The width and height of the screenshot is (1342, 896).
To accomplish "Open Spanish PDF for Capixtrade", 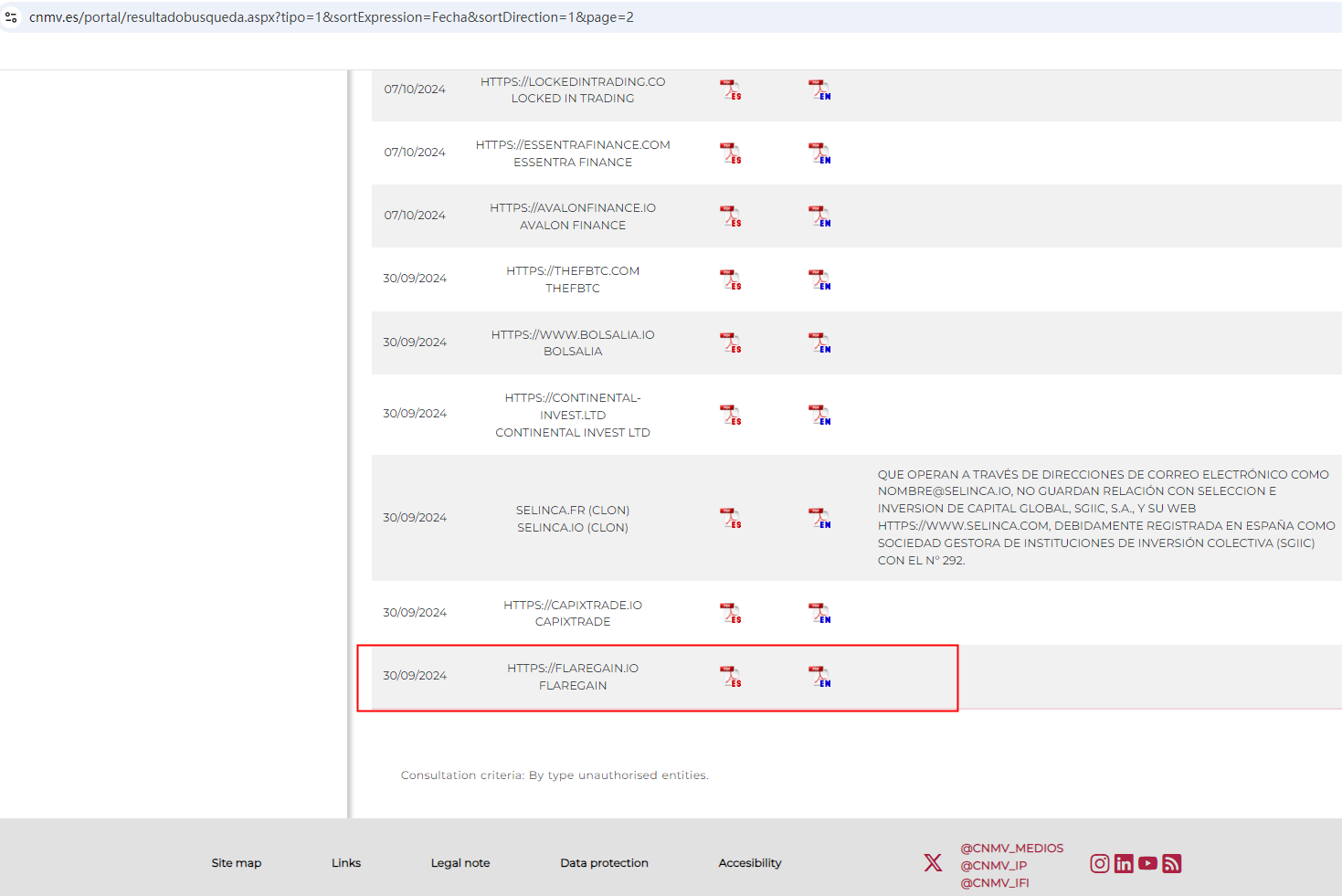I will 731,613.
